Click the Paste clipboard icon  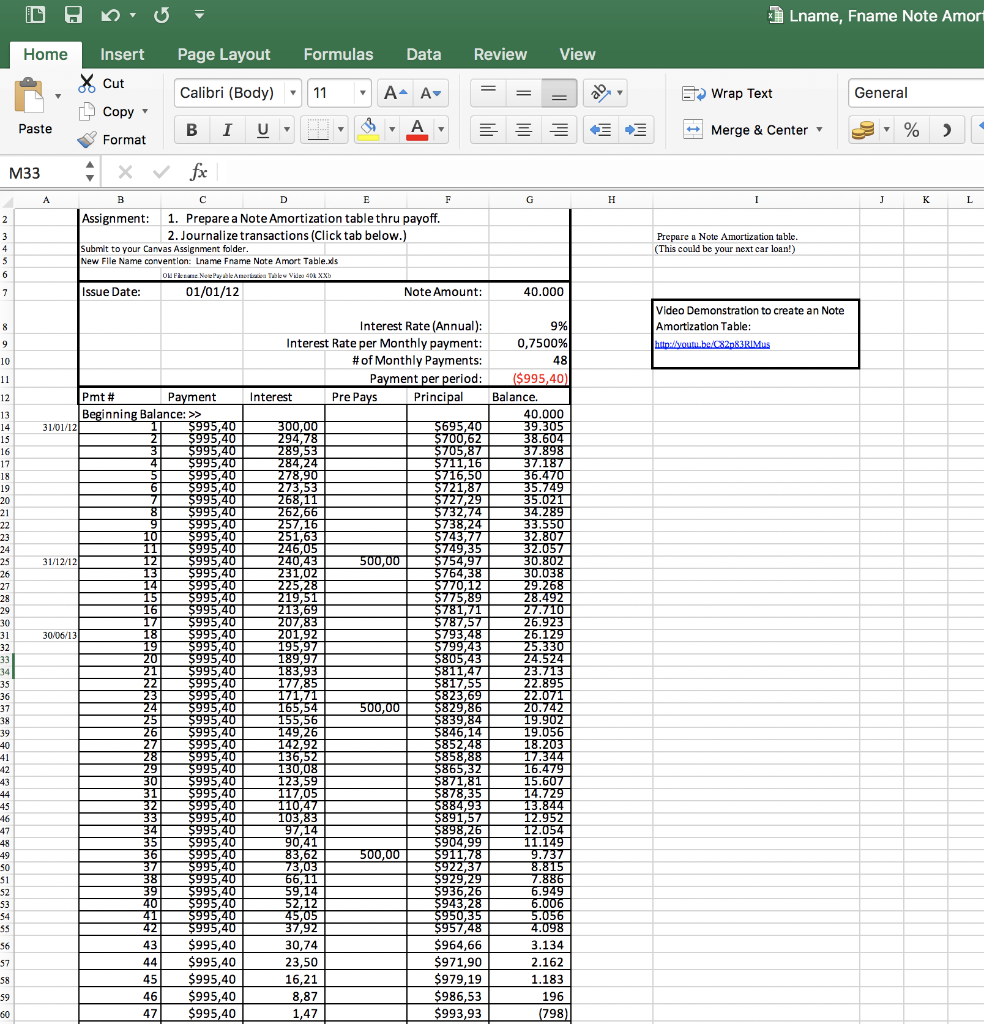(29, 97)
